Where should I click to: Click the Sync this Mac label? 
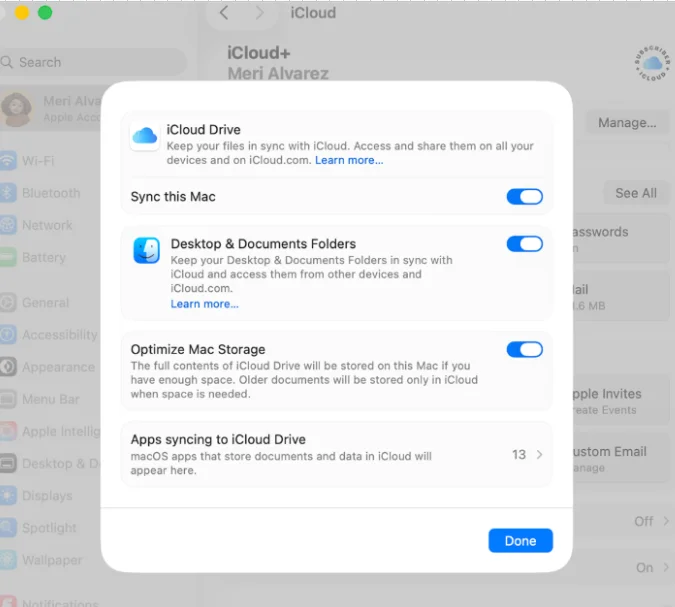point(173,197)
